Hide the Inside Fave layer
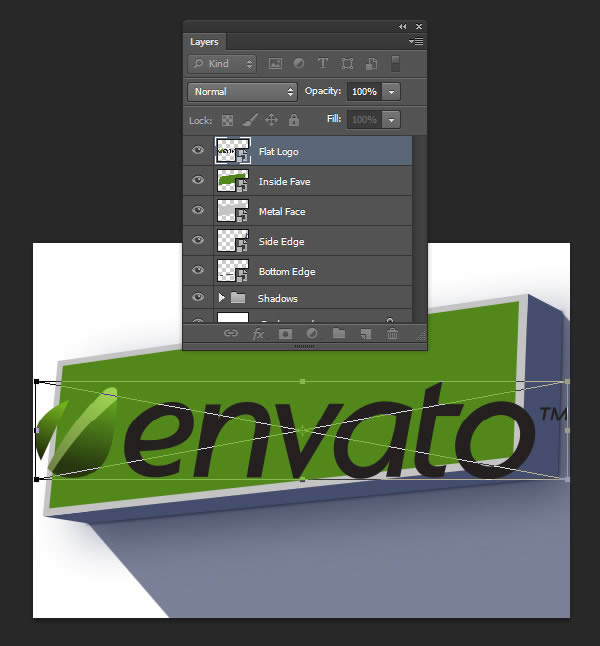Image resolution: width=600 pixels, height=646 pixels. (x=198, y=180)
